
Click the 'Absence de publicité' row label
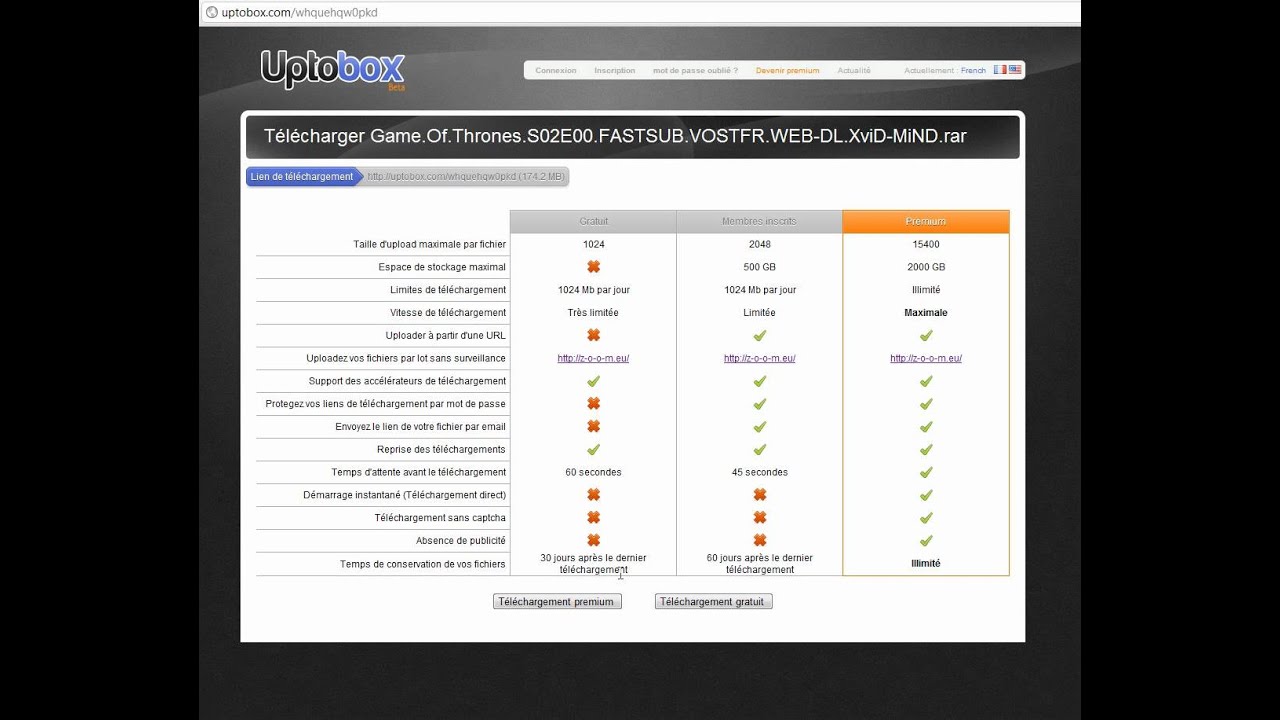click(461, 541)
